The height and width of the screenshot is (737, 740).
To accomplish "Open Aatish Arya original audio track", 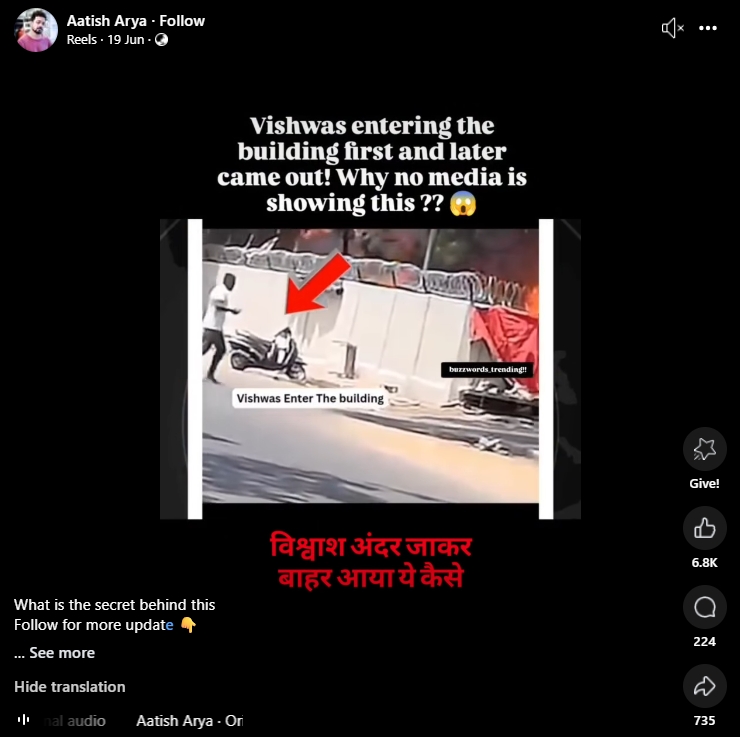I will click(190, 720).
